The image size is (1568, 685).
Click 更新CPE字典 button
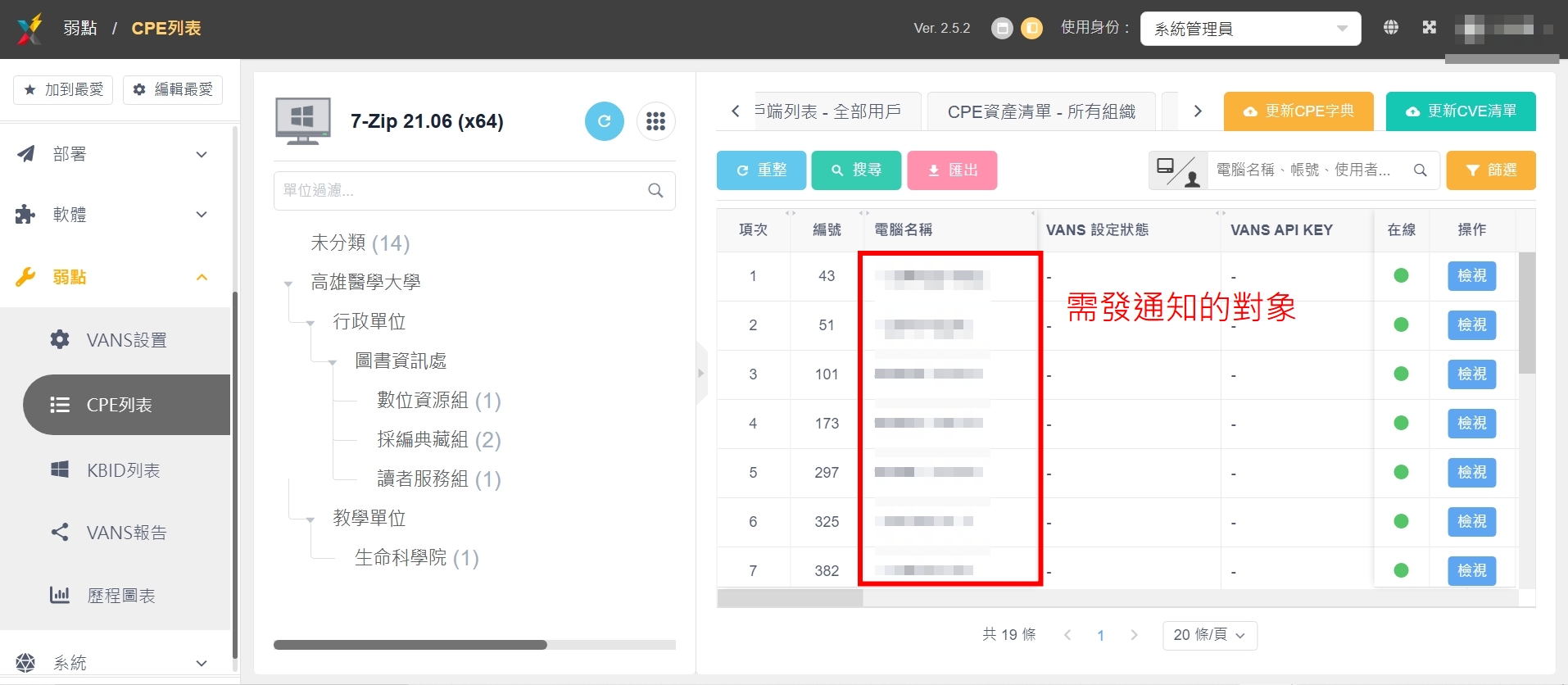point(1298,111)
